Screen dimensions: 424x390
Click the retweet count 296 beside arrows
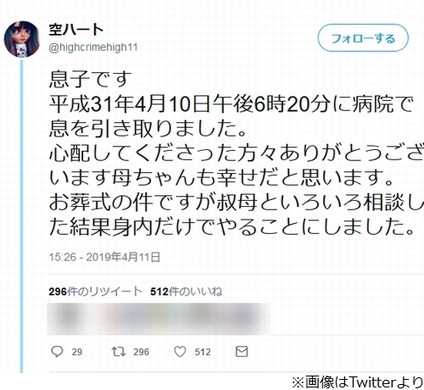click(141, 352)
